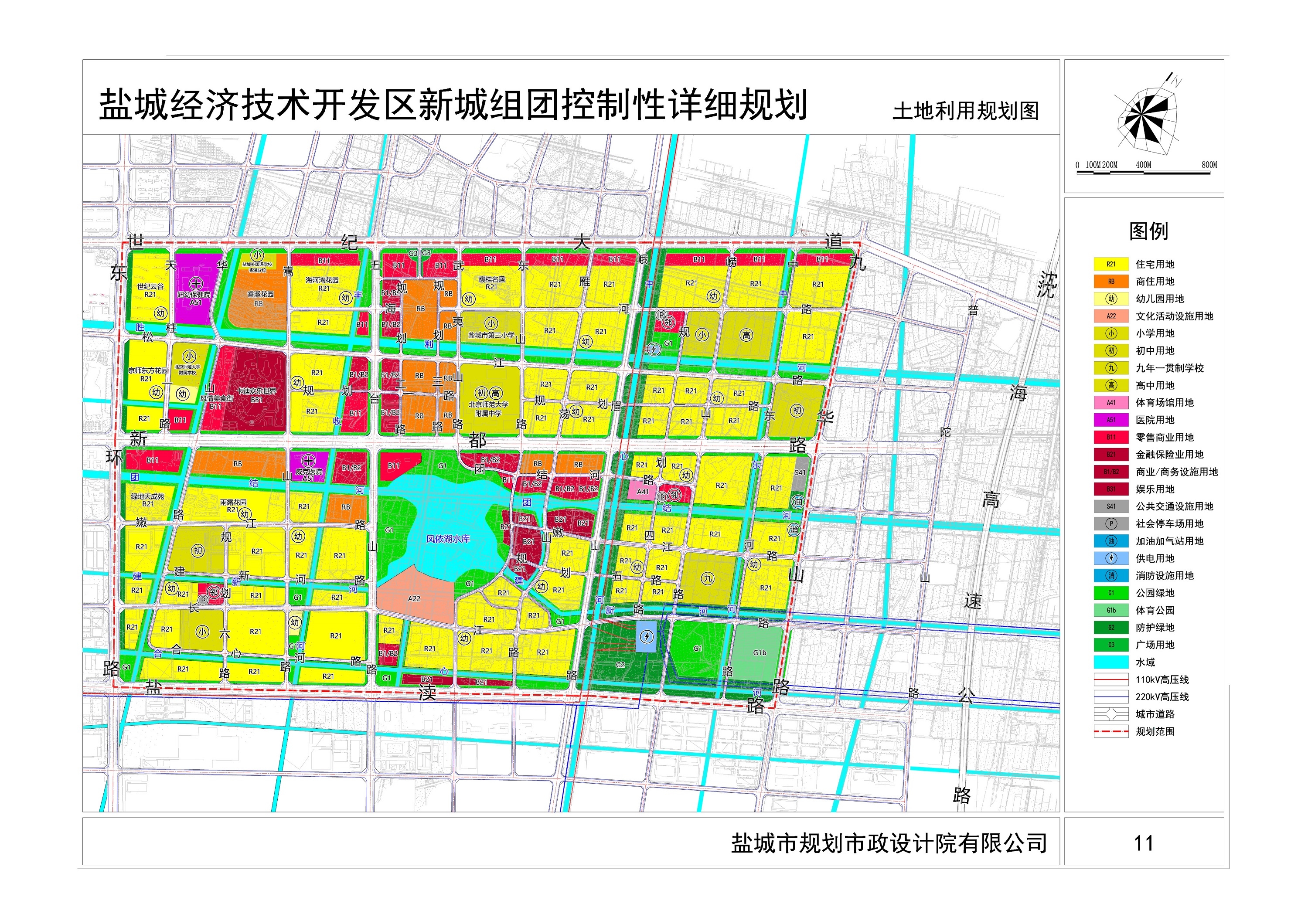Click the B1/B2 商业/商务设施用地 legend swatch
This screenshot has width=1308, height=924.
click(1111, 472)
